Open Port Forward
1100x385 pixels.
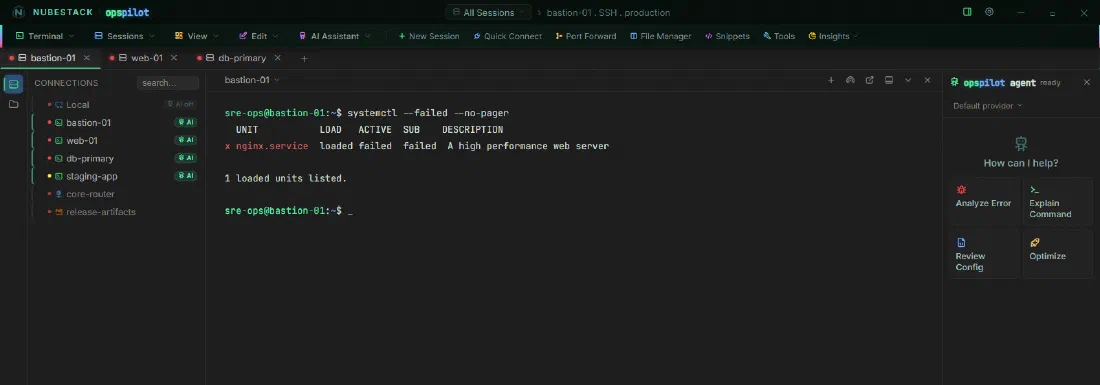tap(585, 36)
